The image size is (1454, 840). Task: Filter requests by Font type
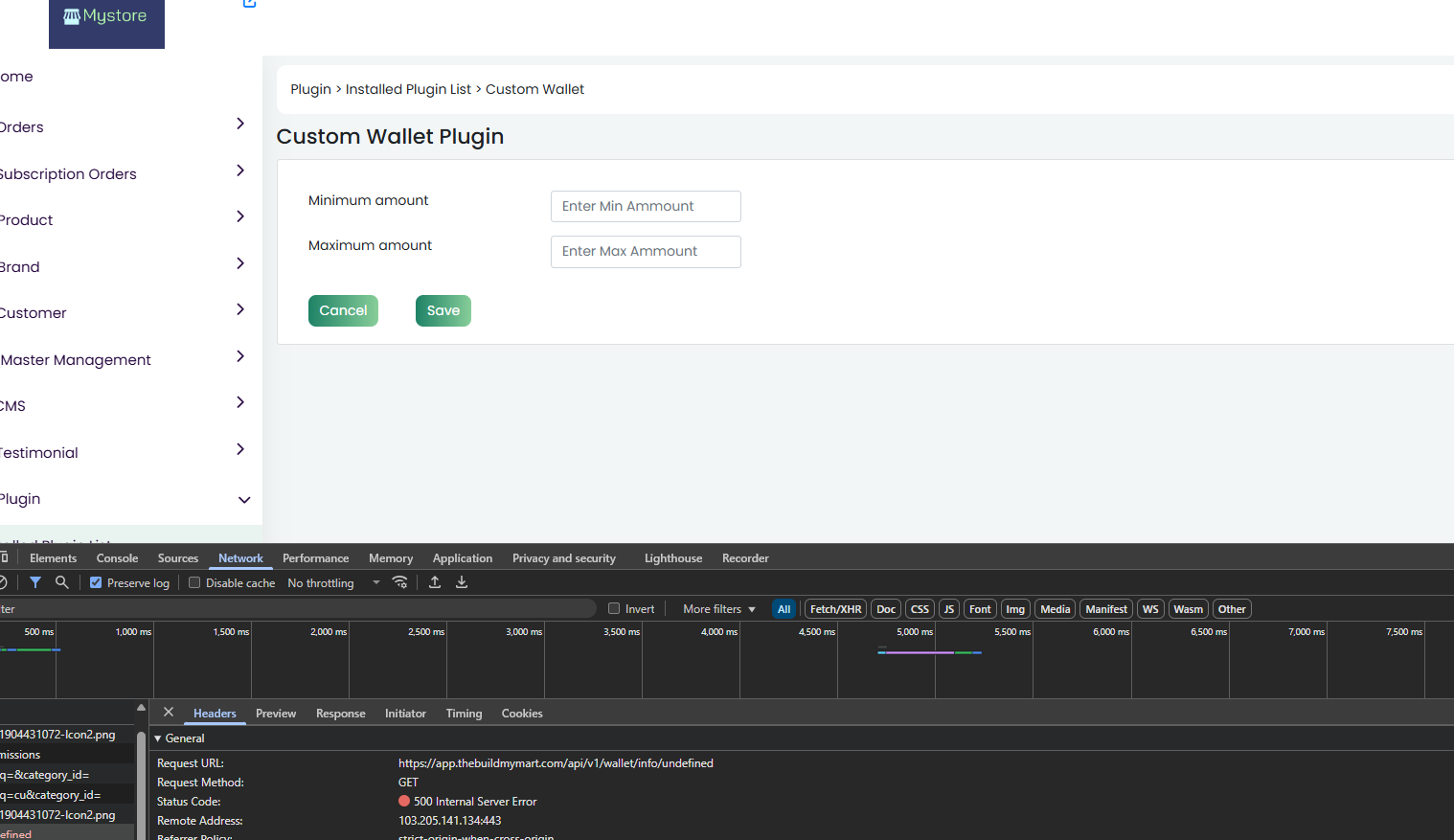[x=980, y=609]
